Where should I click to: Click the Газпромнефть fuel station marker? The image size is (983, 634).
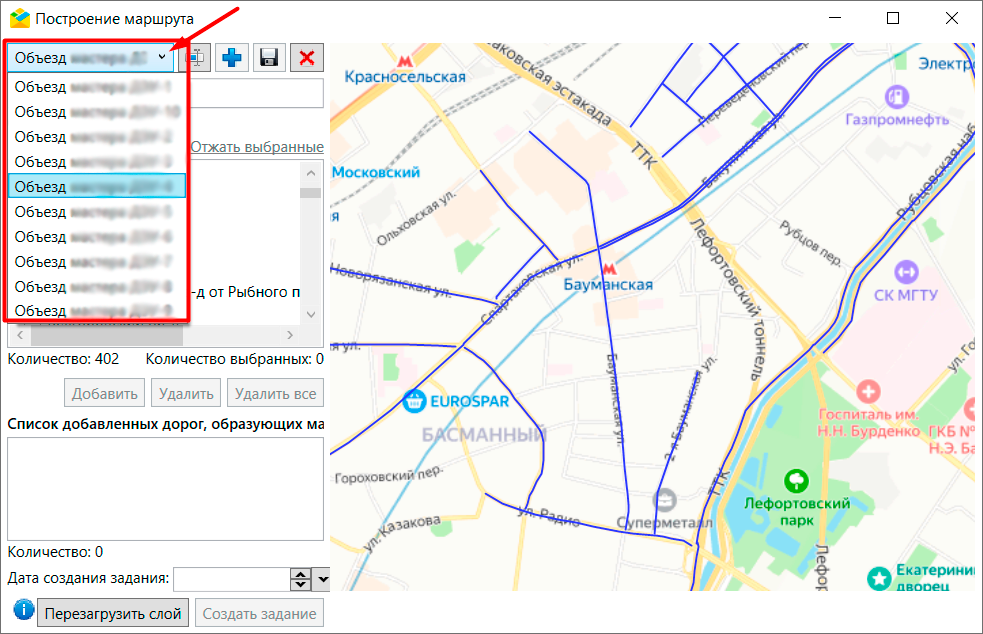click(896, 97)
